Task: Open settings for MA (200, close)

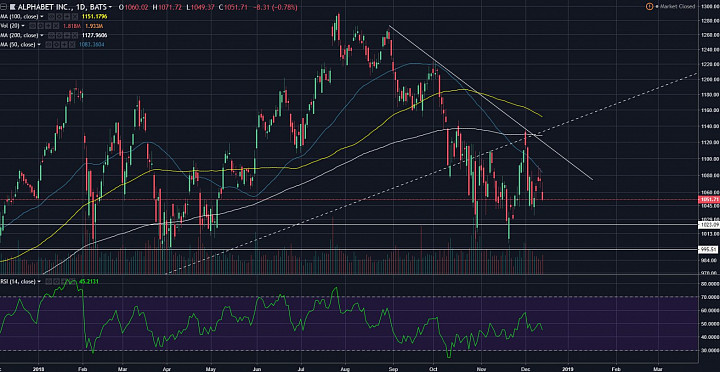Action: pos(59,35)
